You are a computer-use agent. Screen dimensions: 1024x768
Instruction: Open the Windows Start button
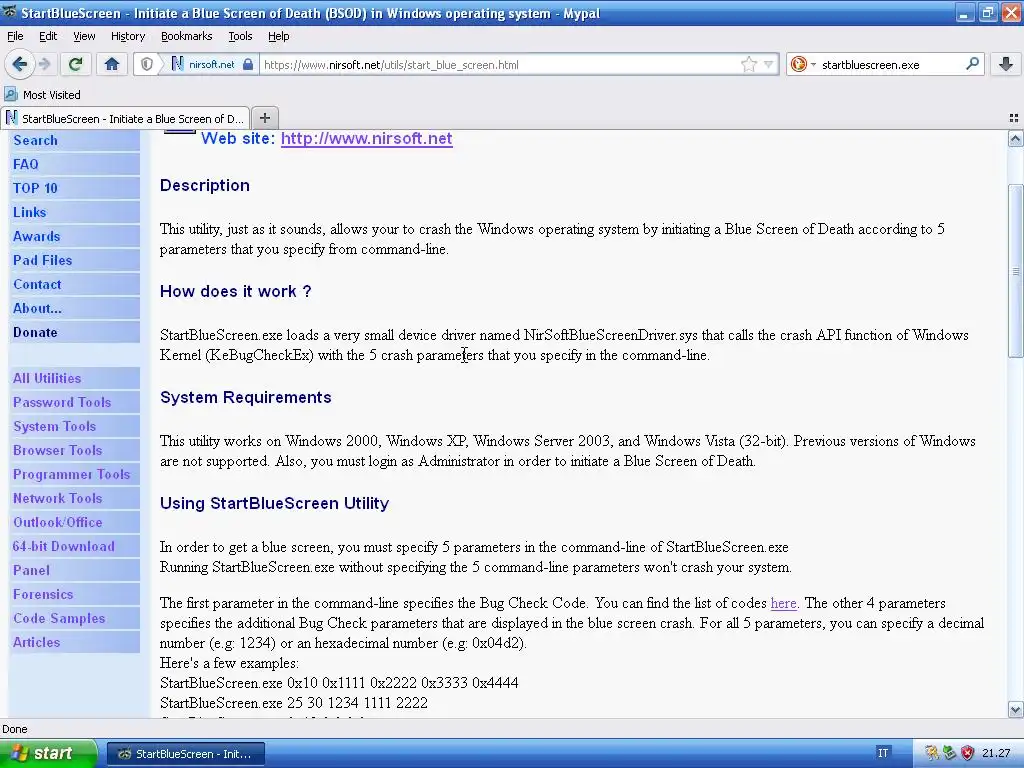tap(48, 753)
